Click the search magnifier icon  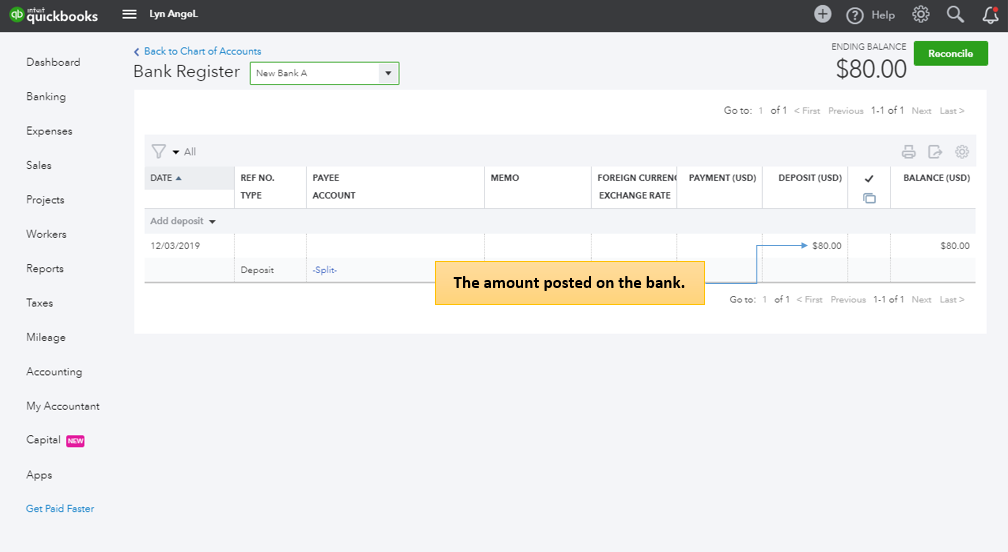pos(955,14)
